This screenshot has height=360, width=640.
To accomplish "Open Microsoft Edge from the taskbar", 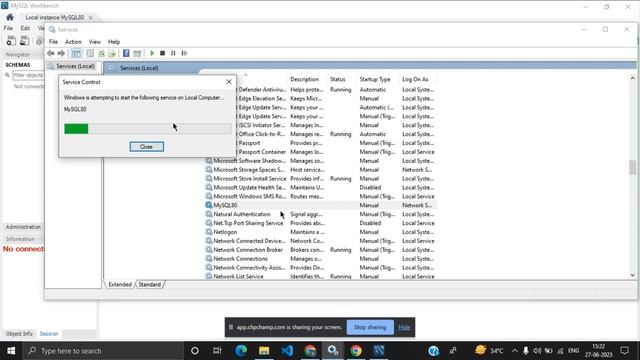I will click(x=241, y=351).
